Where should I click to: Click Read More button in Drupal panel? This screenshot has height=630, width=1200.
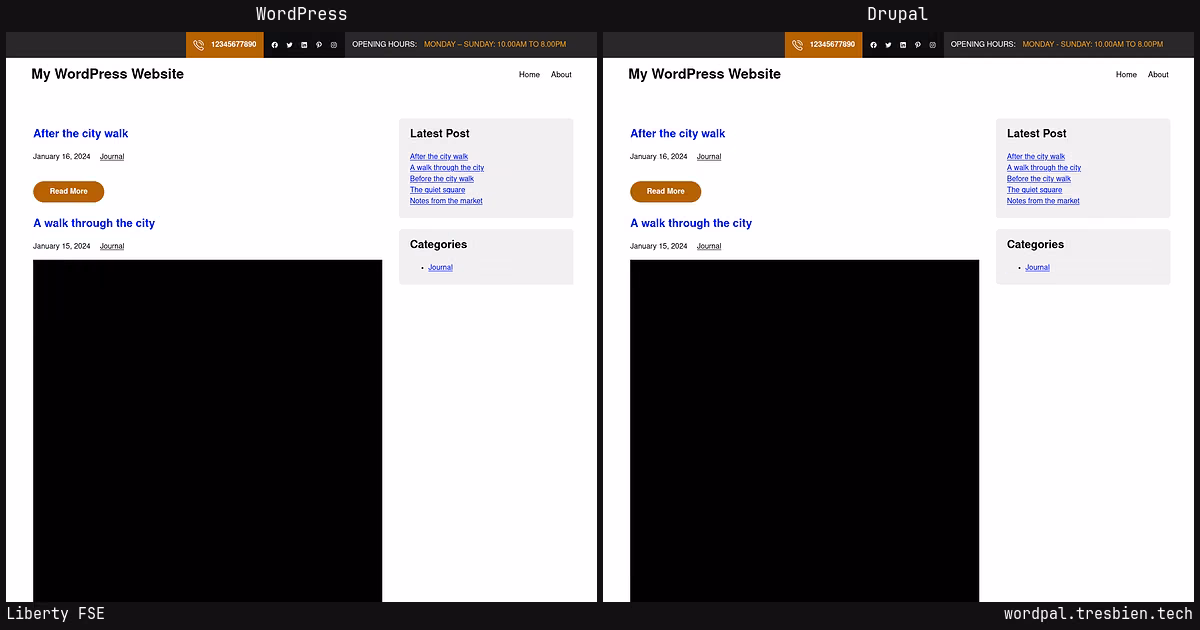click(x=666, y=191)
